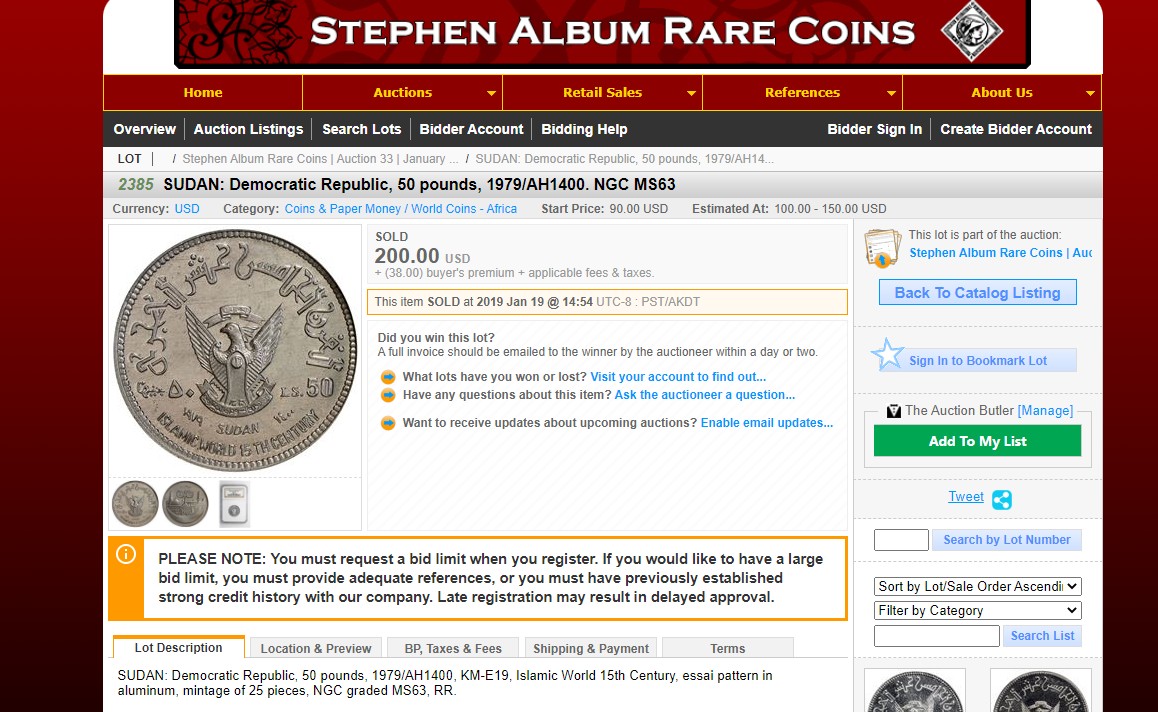The image size is (1158, 712).
Task: Expand the References menu
Action: [803, 93]
